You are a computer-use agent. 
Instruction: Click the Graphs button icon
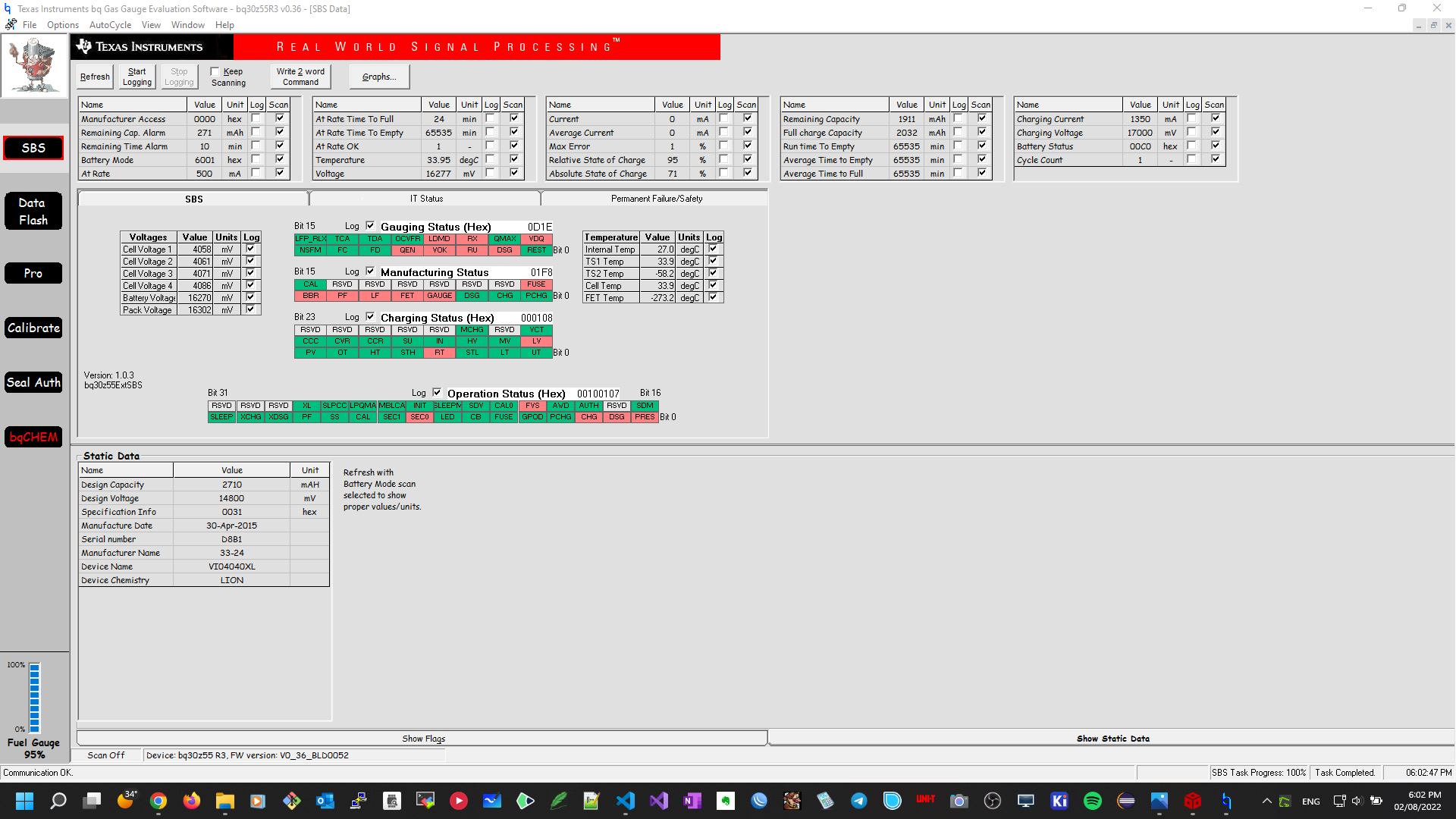pyautogui.click(x=378, y=76)
